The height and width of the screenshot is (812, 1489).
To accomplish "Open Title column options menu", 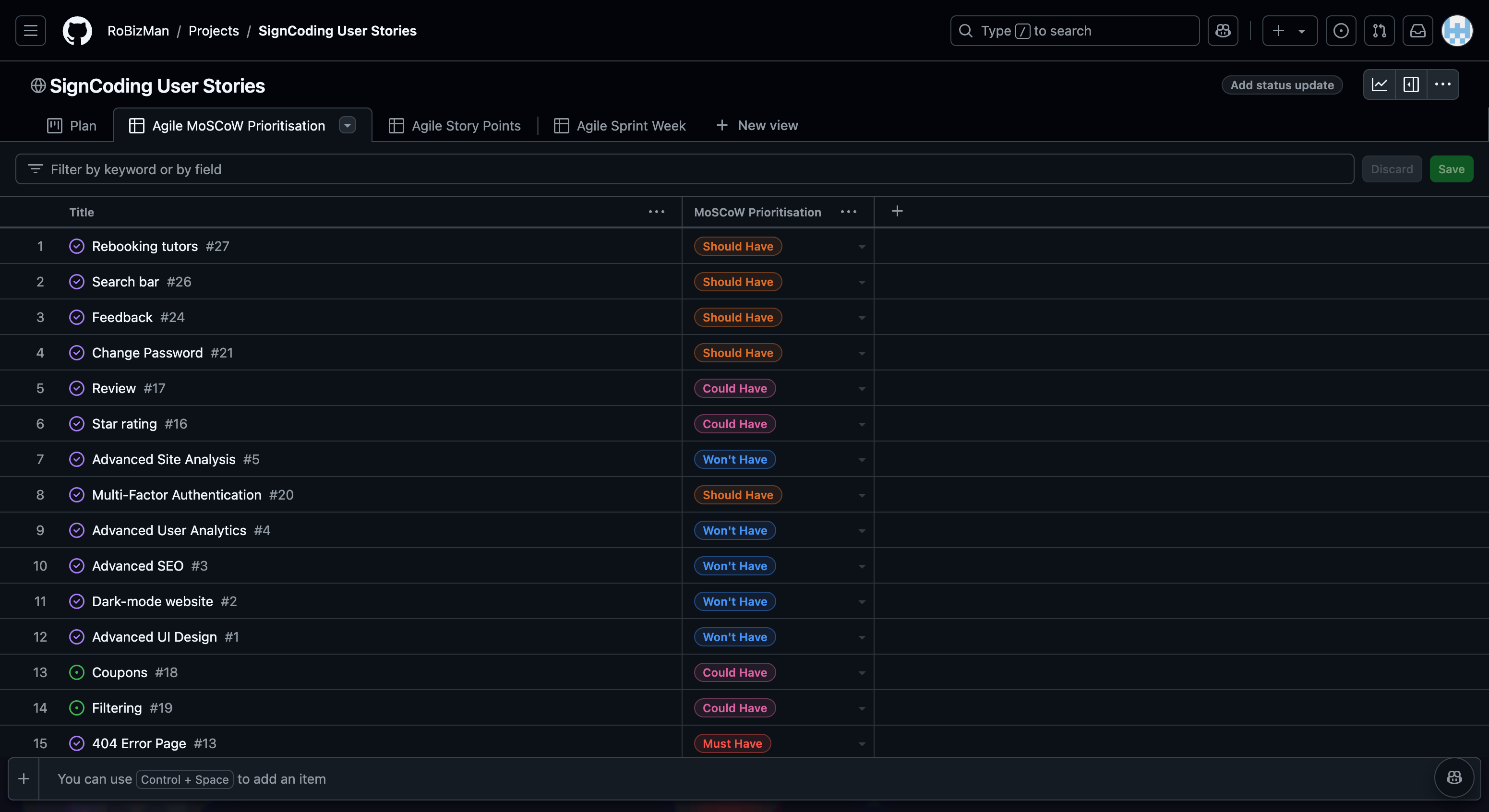I will [657, 212].
